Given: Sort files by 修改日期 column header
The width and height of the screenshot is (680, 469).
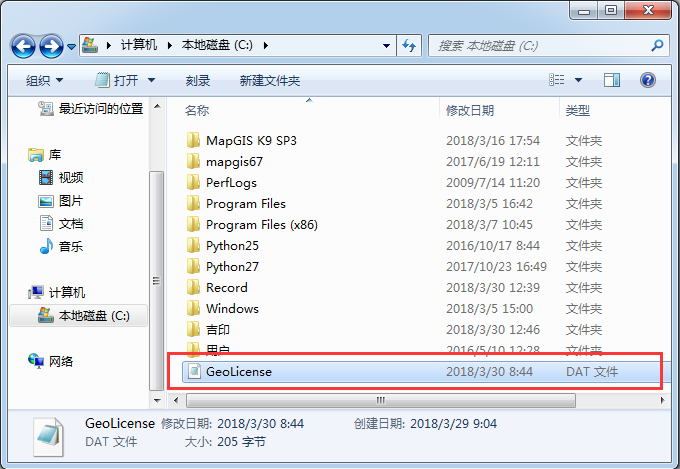Looking at the screenshot, I should (471, 110).
